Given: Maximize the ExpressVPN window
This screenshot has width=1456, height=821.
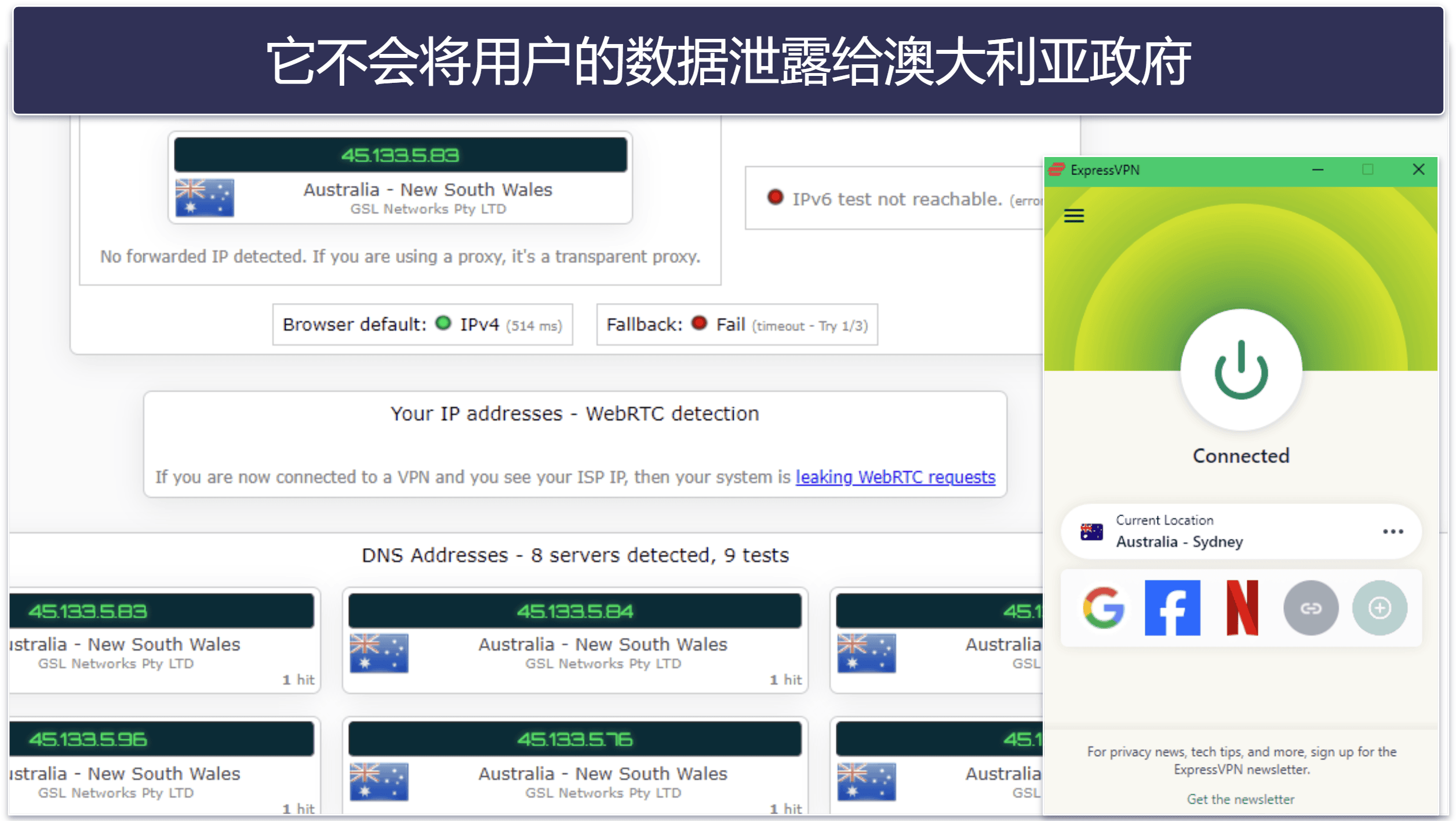Looking at the screenshot, I should tap(1367, 169).
